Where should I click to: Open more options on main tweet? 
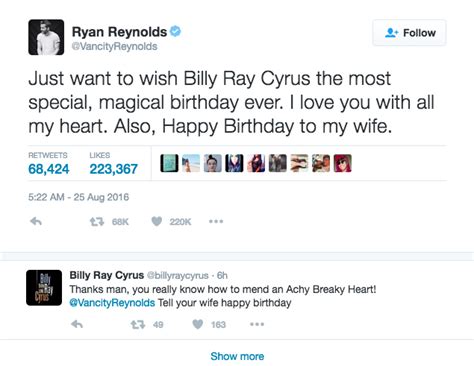pos(216,221)
